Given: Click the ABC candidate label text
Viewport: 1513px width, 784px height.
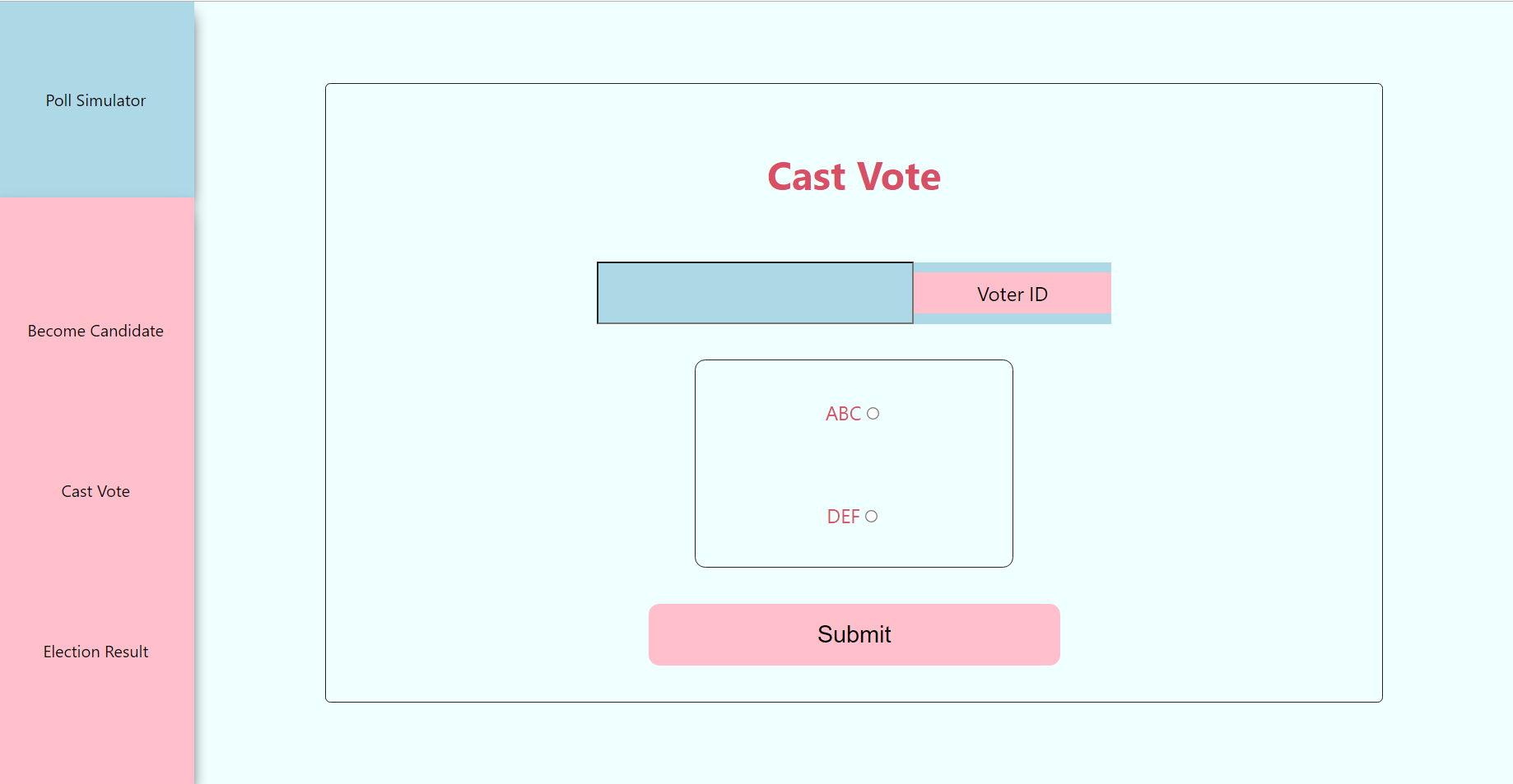Looking at the screenshot, I should 841,413.
